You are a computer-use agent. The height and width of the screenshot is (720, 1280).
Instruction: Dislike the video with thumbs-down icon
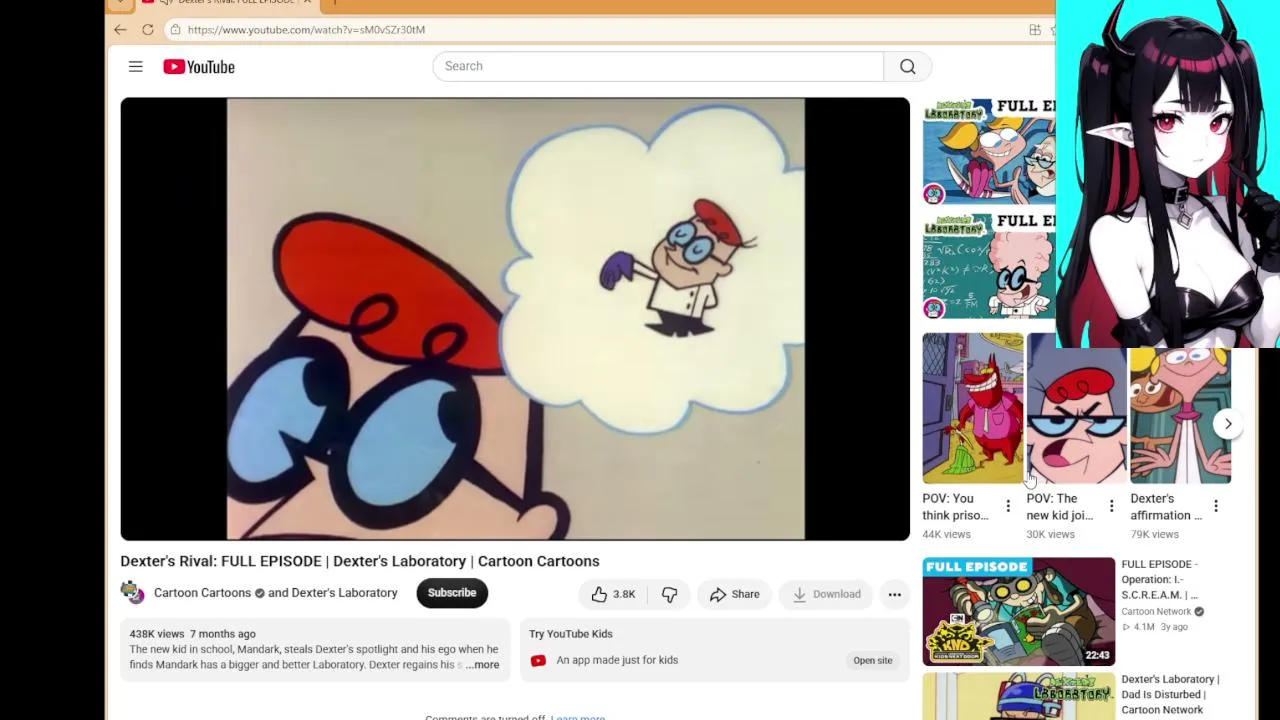pyautogui.click(x=669, y=594)
